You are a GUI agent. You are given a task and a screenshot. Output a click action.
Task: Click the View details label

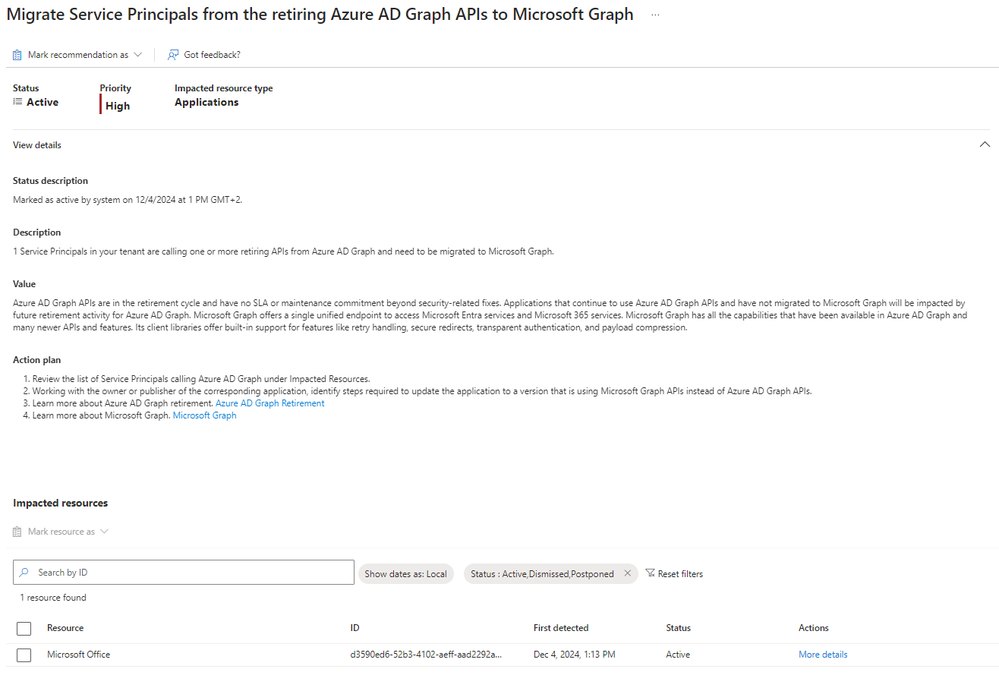[x=37, y=145]
